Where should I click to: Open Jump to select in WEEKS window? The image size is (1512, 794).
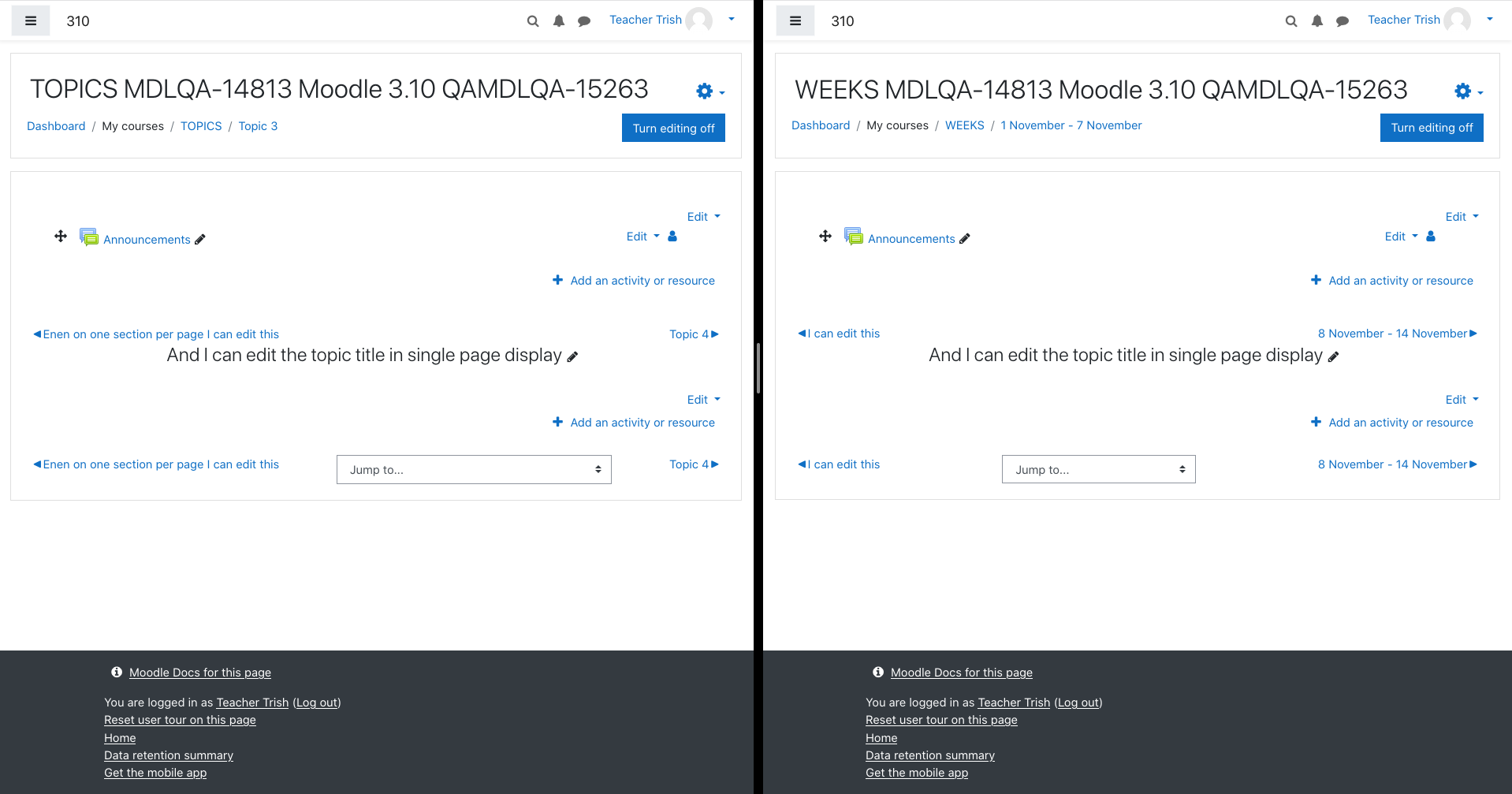point(1099,469)
